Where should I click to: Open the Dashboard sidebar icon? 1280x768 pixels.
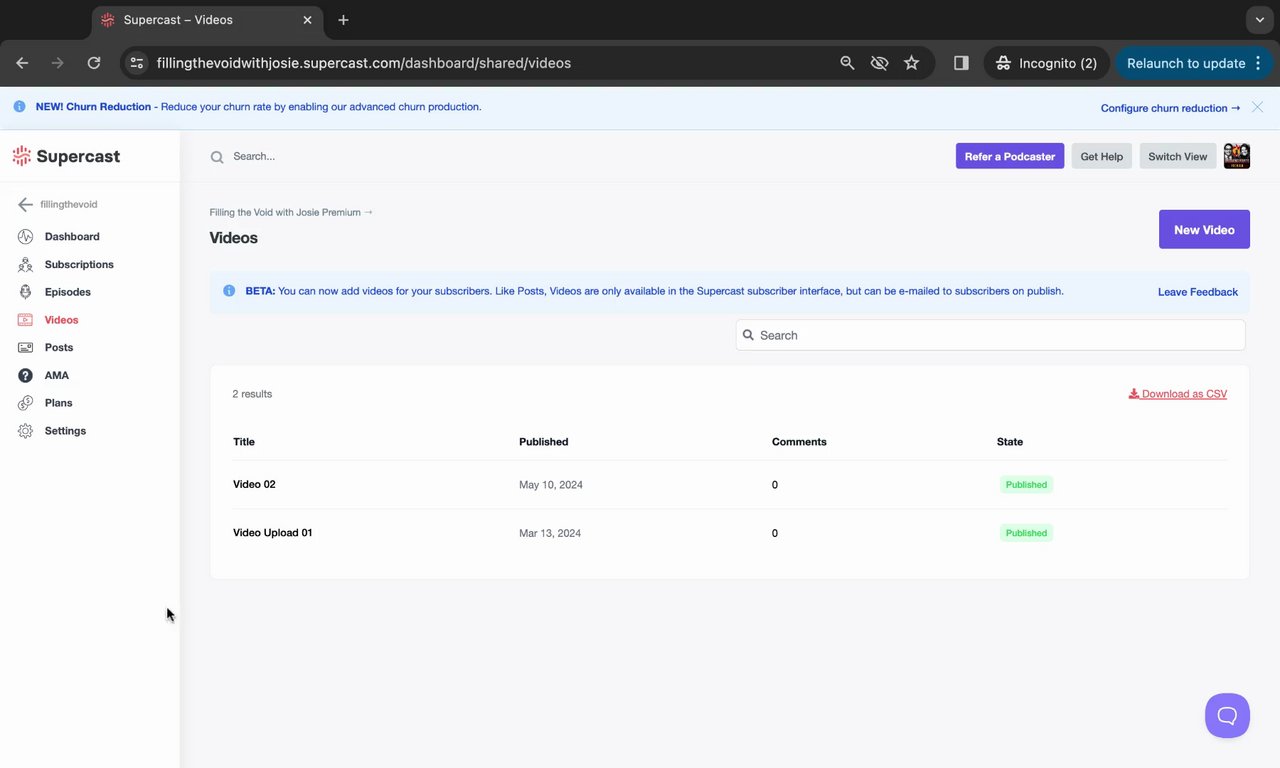pyautogui.click(x=25, y=237)
